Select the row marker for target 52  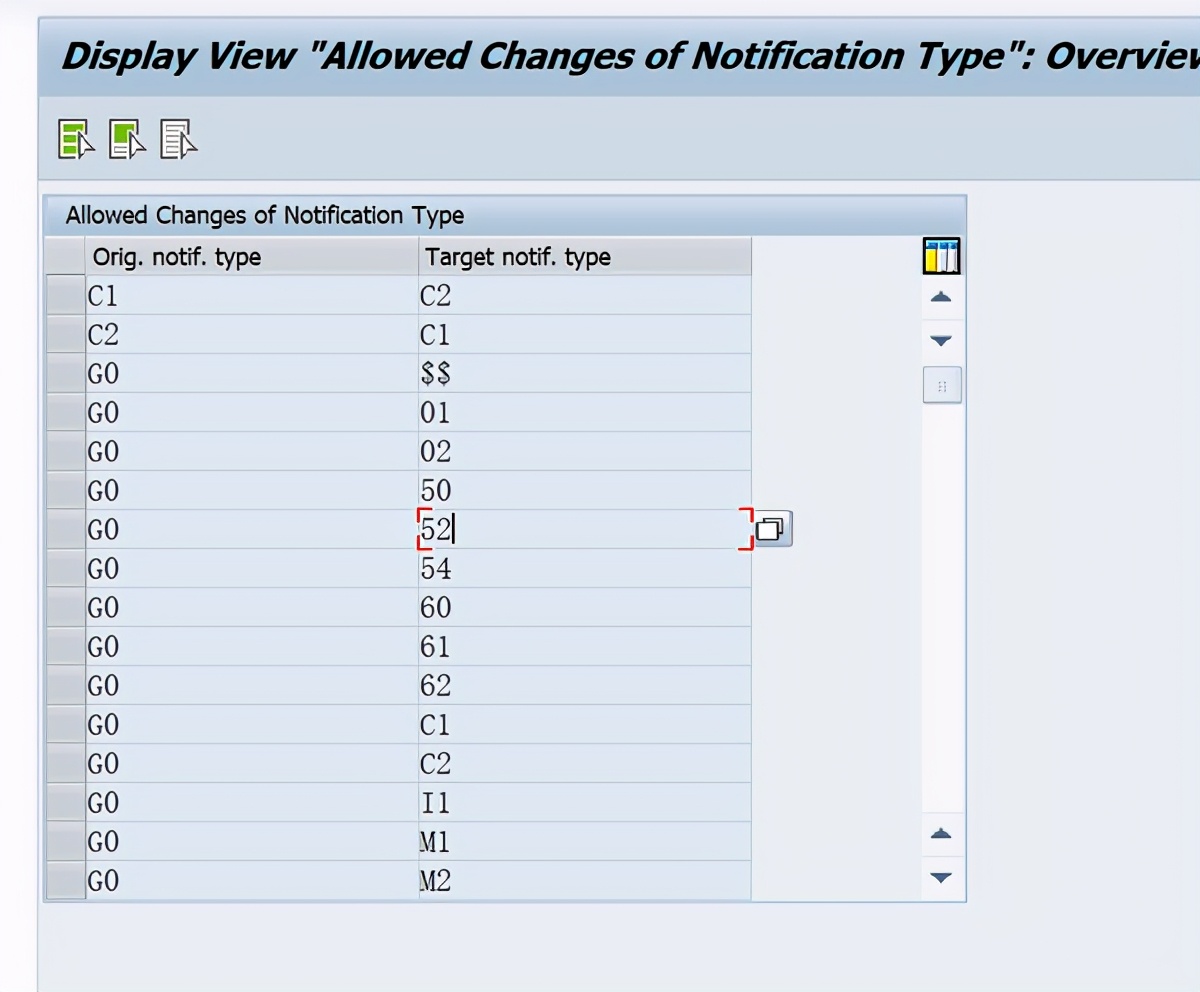coord(66,530)
